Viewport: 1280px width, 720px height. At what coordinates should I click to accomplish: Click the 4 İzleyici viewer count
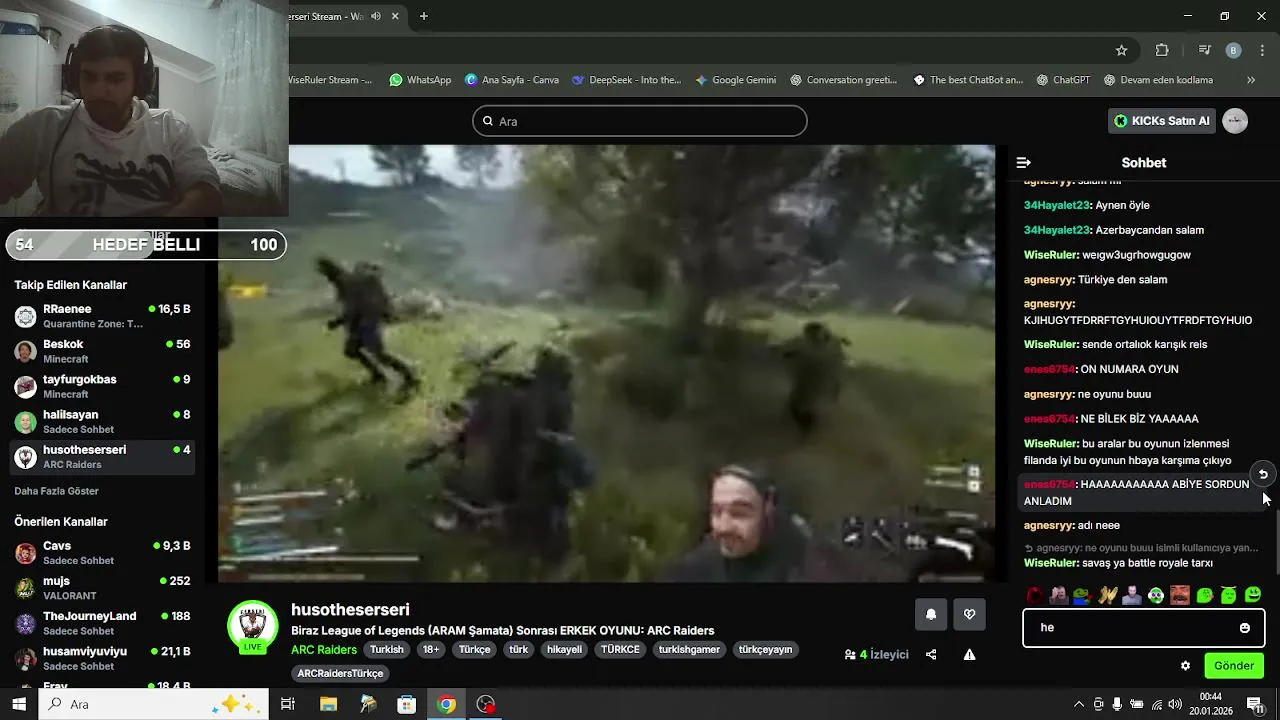[x=877, y=655]
